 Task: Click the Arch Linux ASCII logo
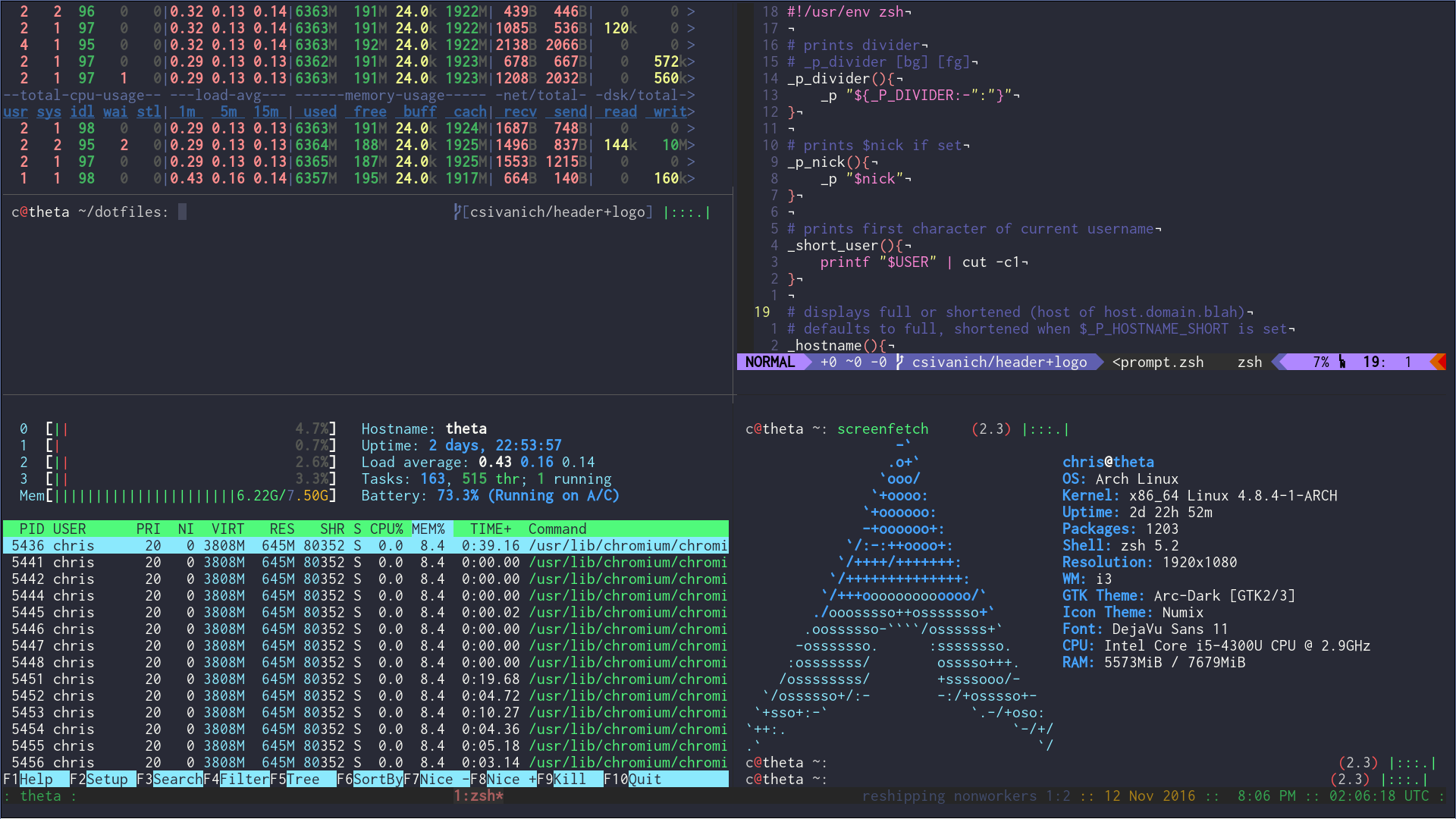pos(899,595)
